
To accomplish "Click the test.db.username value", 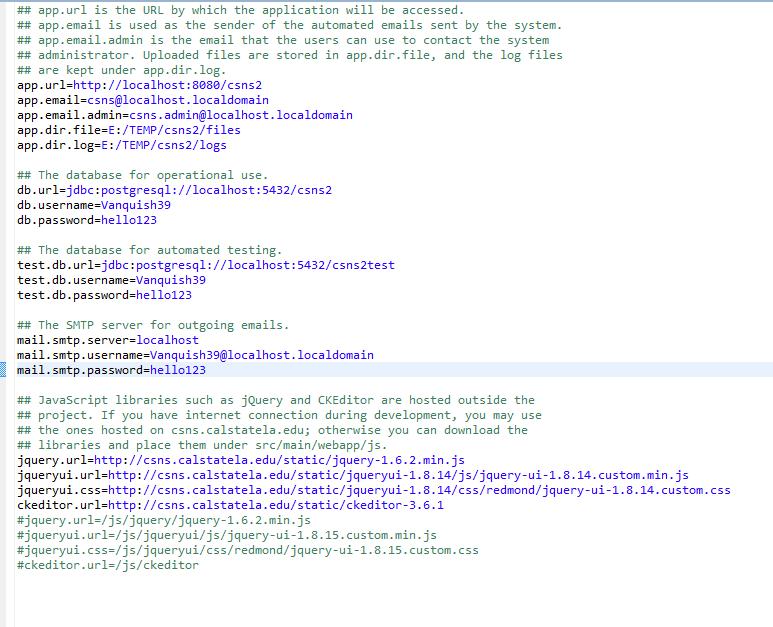I will pos(171,280).
